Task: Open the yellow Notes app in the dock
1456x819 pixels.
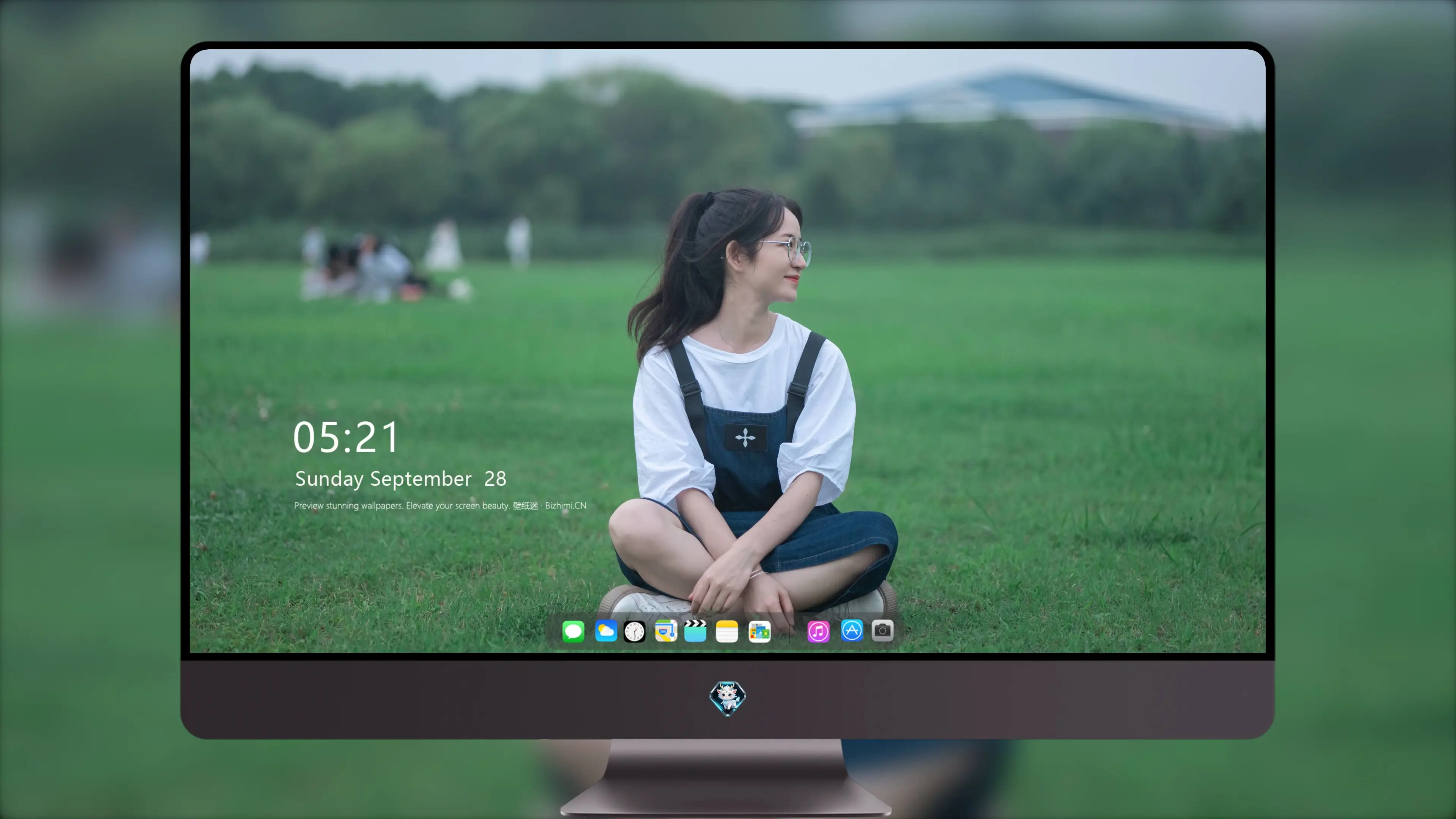Action: coord(727,631)
